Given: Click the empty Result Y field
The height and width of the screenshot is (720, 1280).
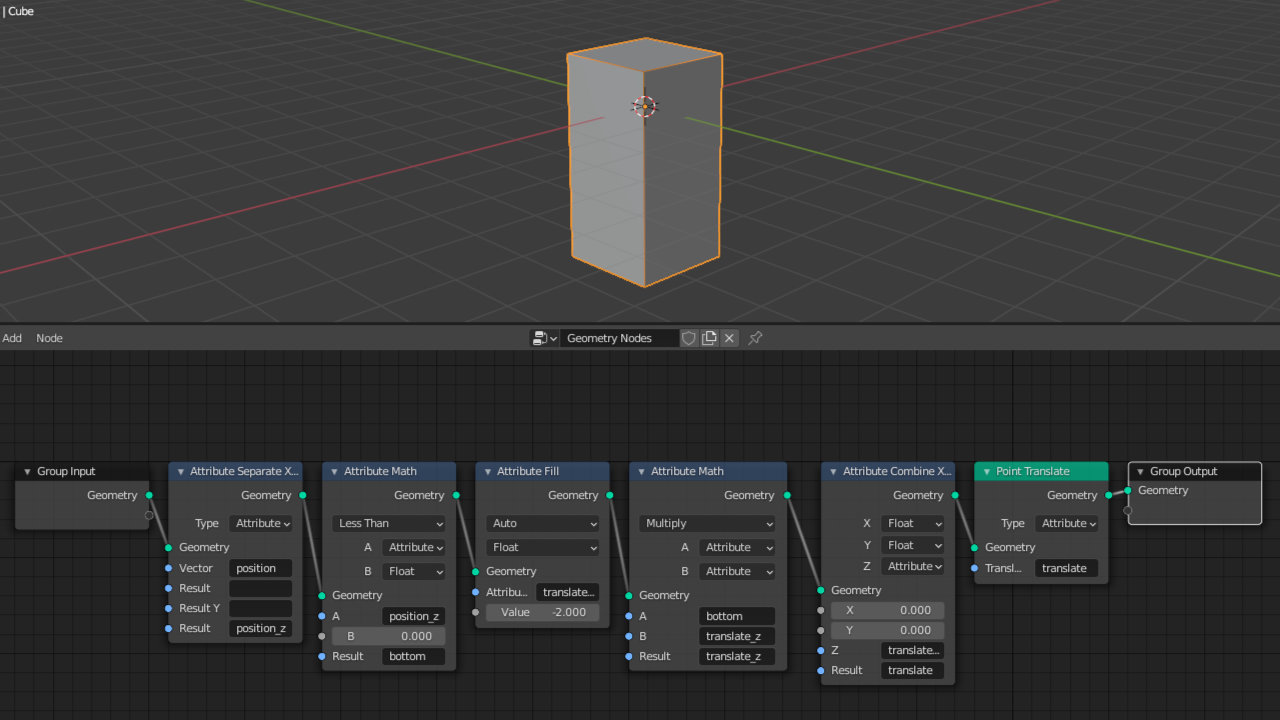Looking at the screenshot, I should (261, 608).
